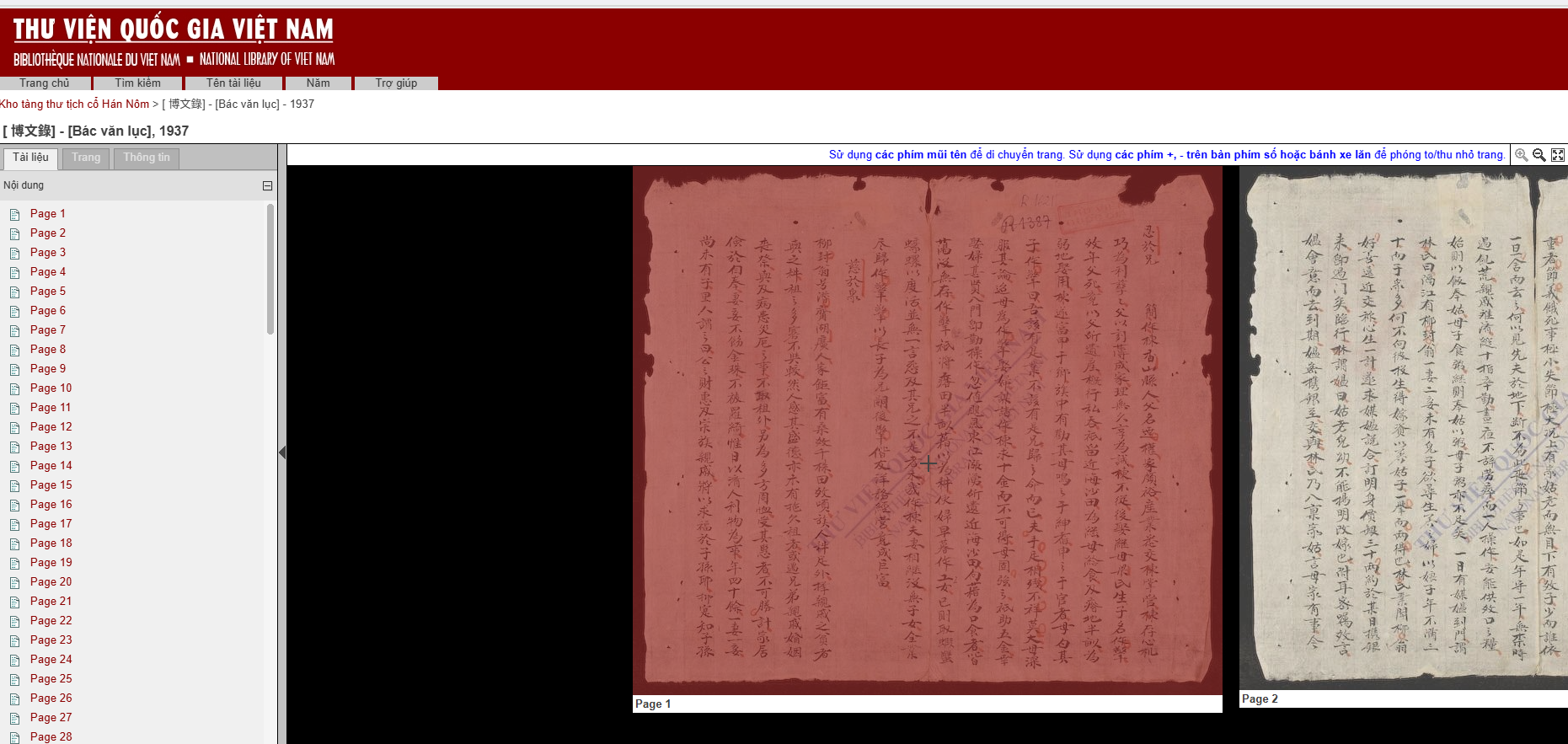Click the page icon next to Page 27
The width and height of the screenshot is (1568, 744).
coord(14,718)
